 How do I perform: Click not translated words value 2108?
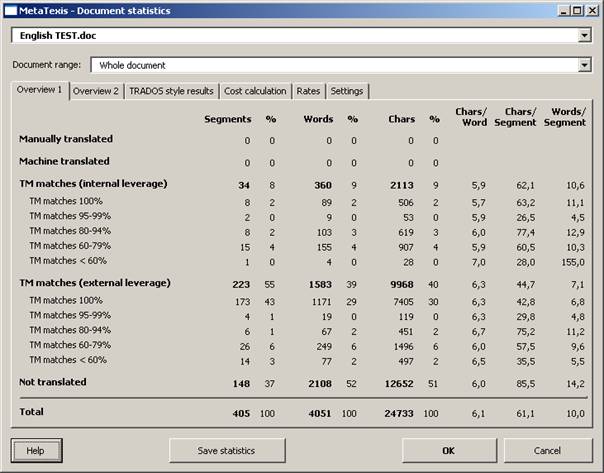point(320,384)
